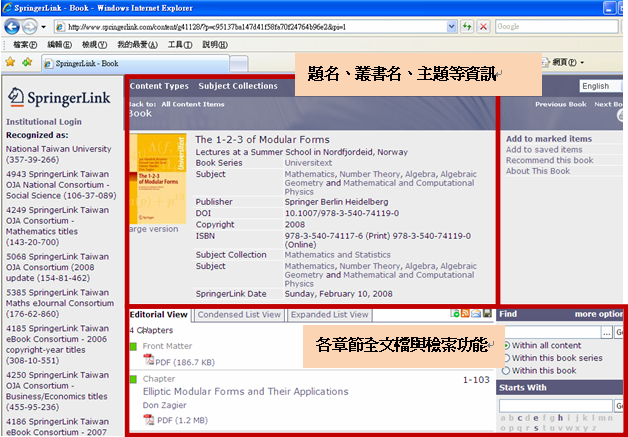Switch to Expanded List View tab

329,315
